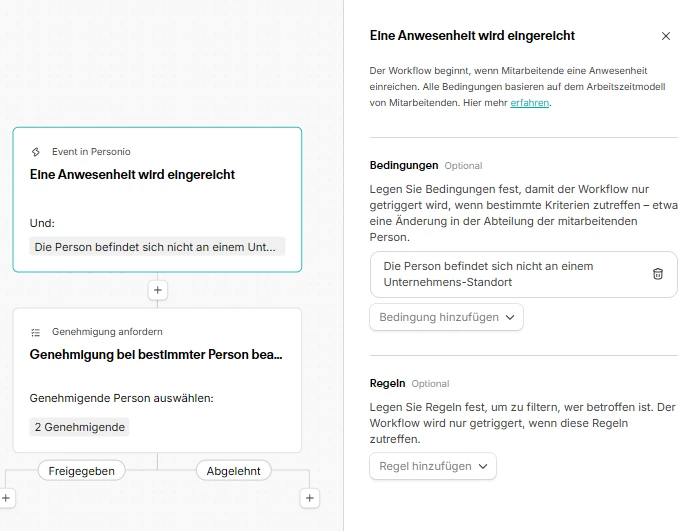Click the truncated condition chip in trigger card

tap(157, 246)
